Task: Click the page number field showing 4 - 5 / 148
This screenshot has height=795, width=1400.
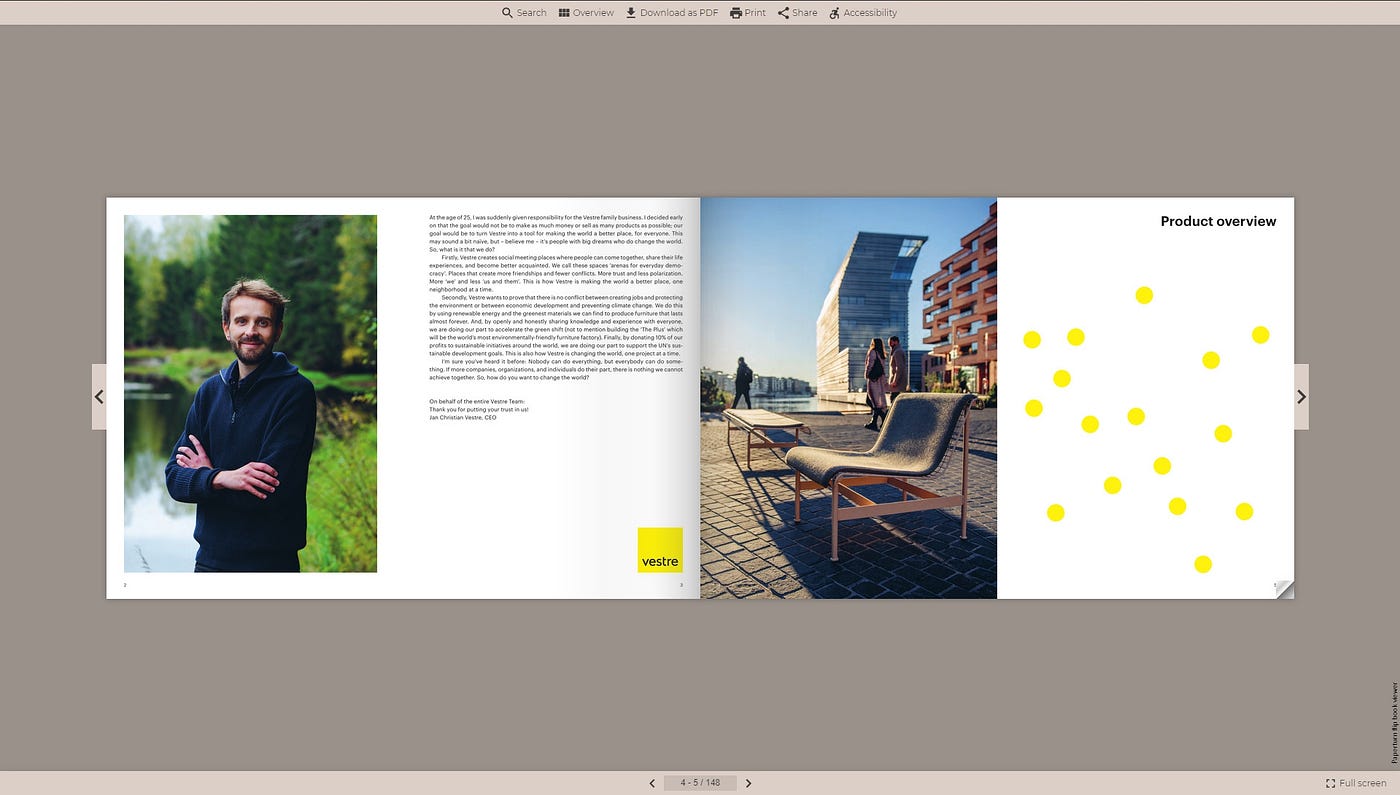Action: point(700,783)
